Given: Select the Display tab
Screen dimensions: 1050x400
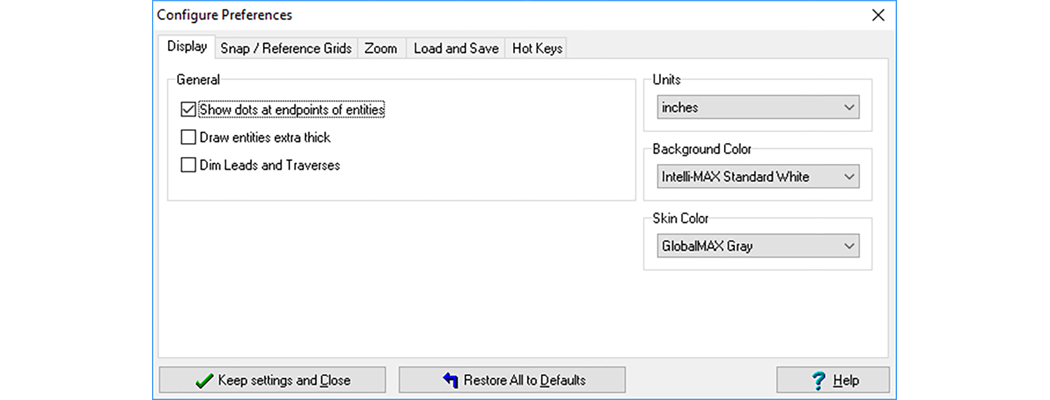Looking at the screenshot, I should point(187,47).
